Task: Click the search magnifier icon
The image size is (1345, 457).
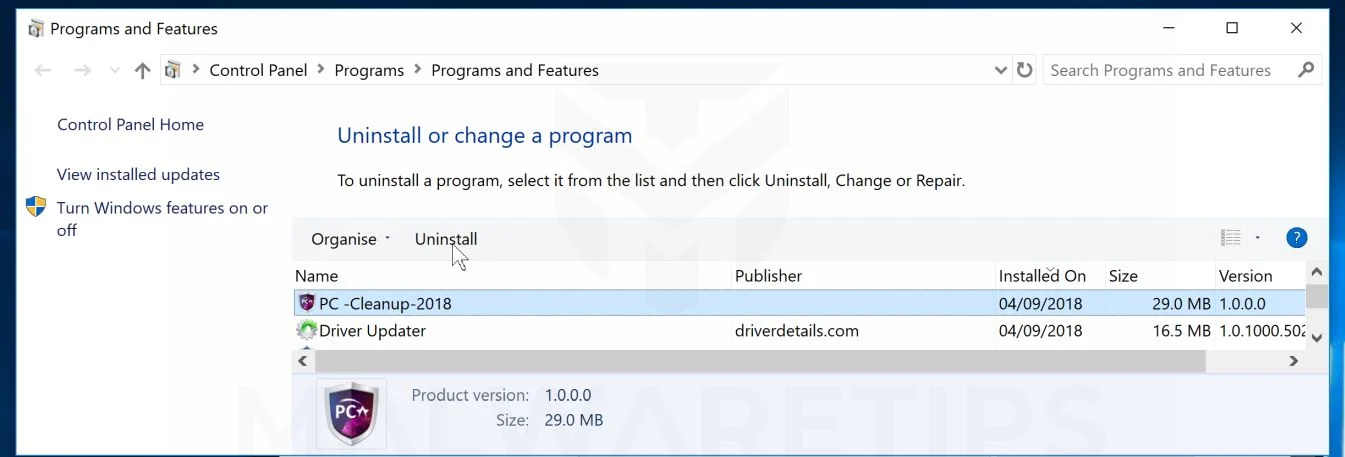Action: click(x=1305, y=70)
